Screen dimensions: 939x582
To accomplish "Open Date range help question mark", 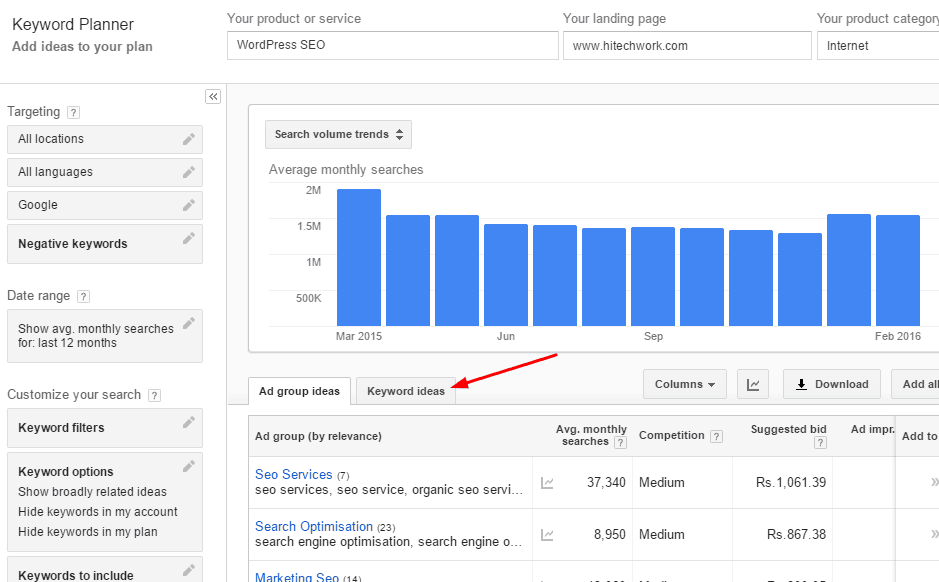I will tap(83, 296).
